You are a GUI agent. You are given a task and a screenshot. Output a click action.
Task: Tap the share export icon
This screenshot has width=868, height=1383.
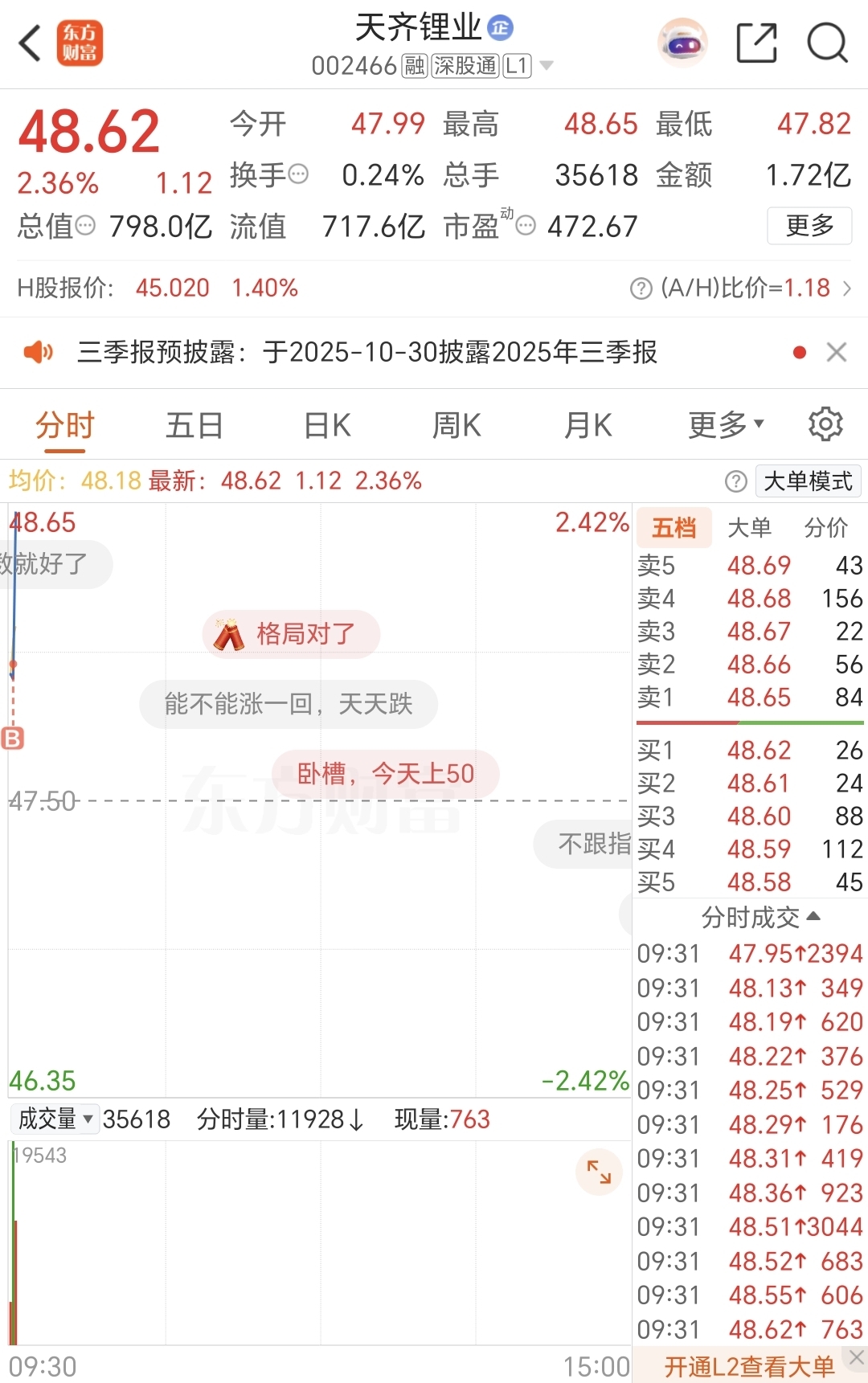[757, 43]
